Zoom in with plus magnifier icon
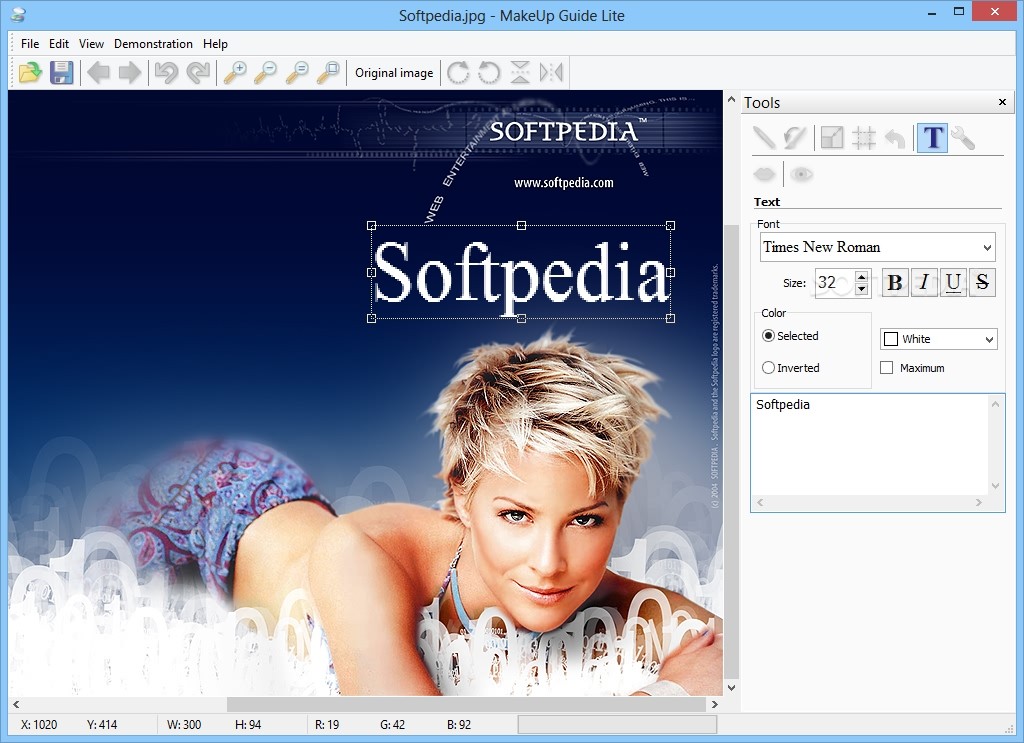The width and height of the screenshot is (1024, 743). [x=234, y=72]
